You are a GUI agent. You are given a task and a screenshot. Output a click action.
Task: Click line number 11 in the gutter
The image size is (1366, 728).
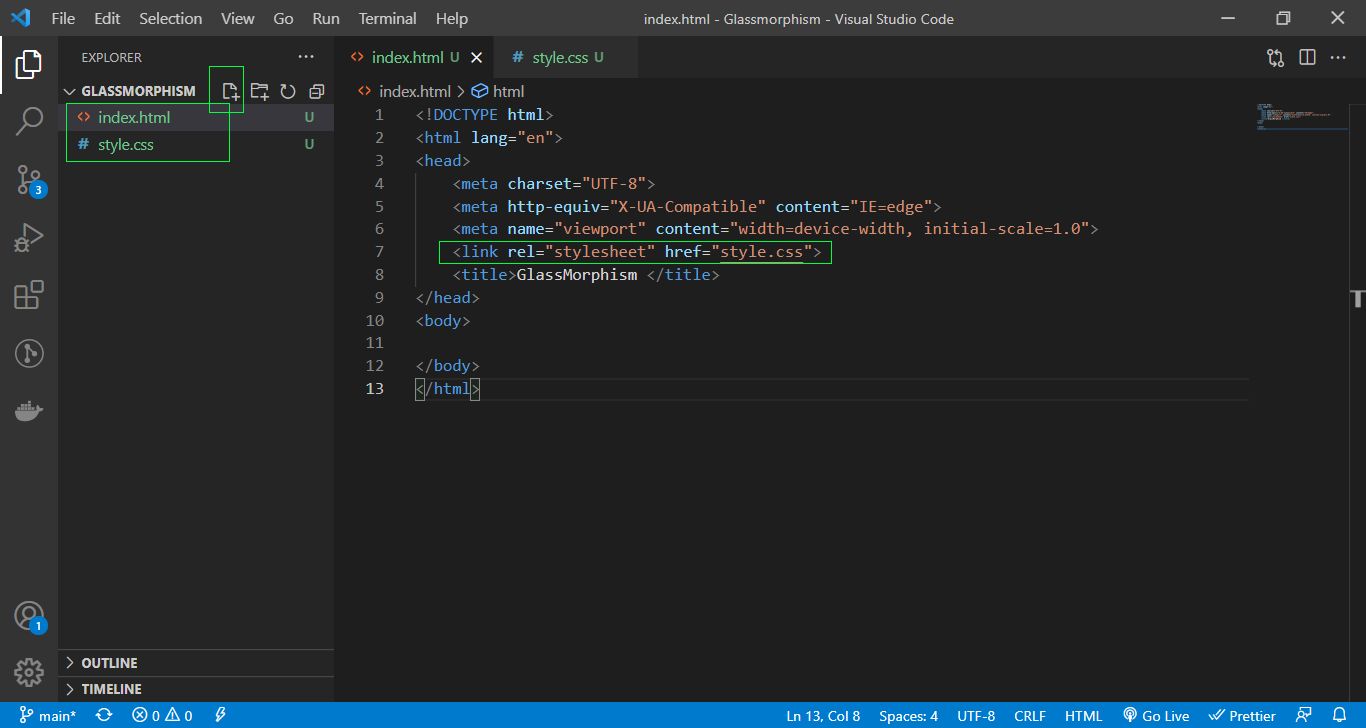point(374,343)
